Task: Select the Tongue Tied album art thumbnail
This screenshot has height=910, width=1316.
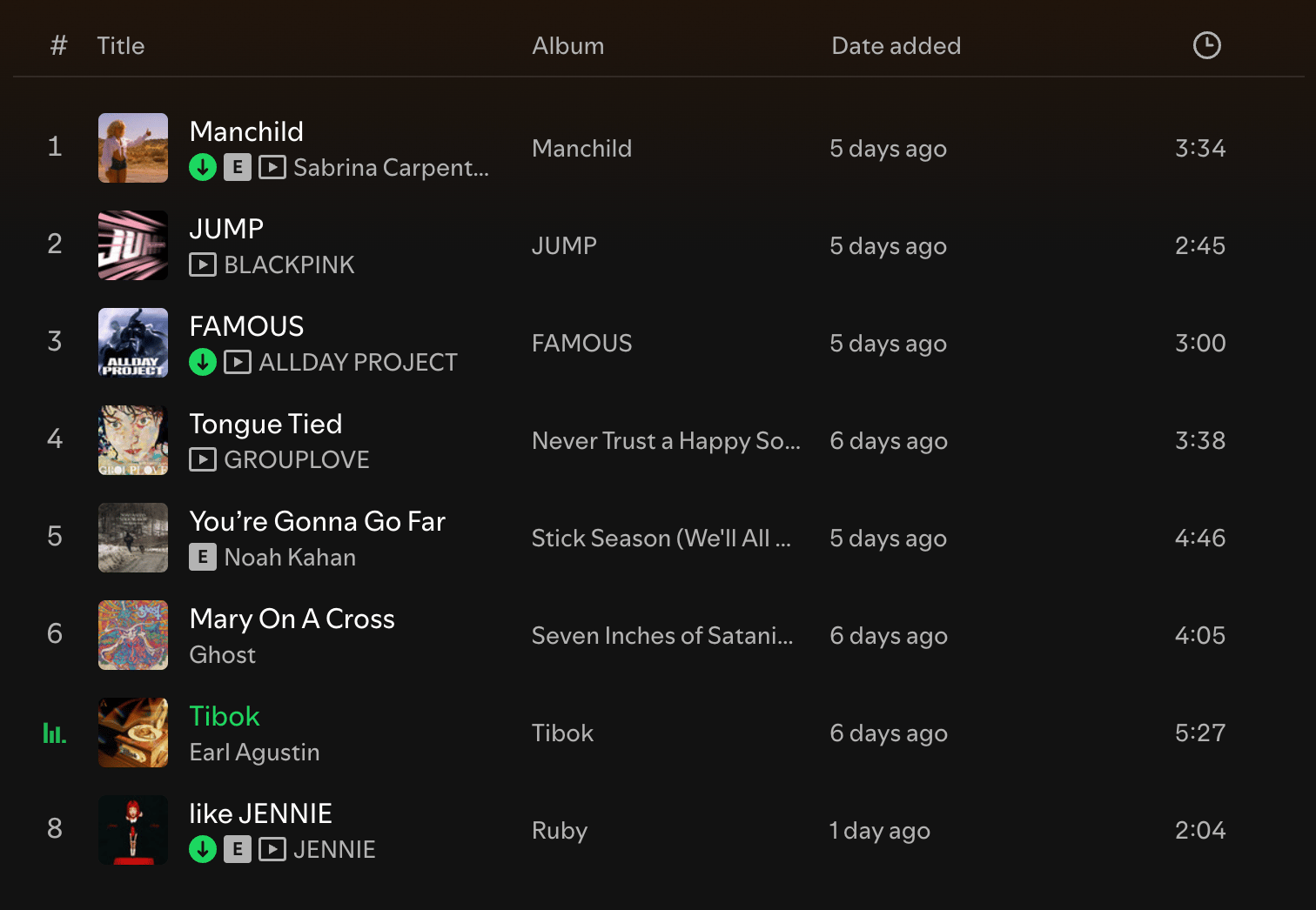Action: click(x=133, y=440)
